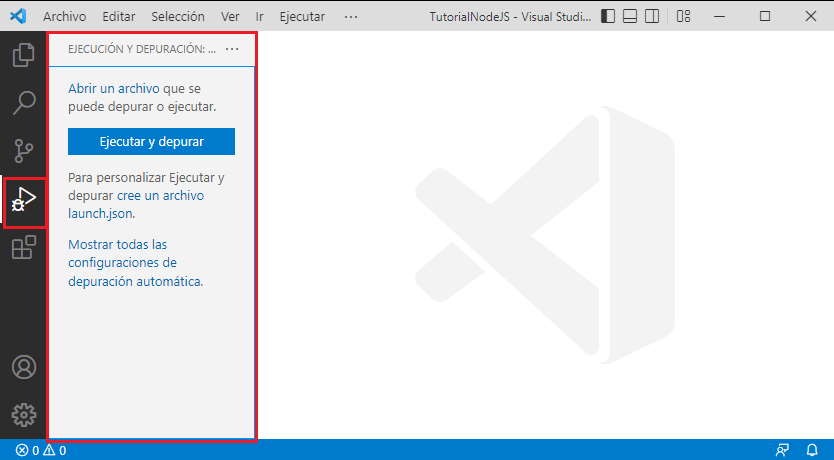Select the Run and Debug icon

tap(24, 199)
